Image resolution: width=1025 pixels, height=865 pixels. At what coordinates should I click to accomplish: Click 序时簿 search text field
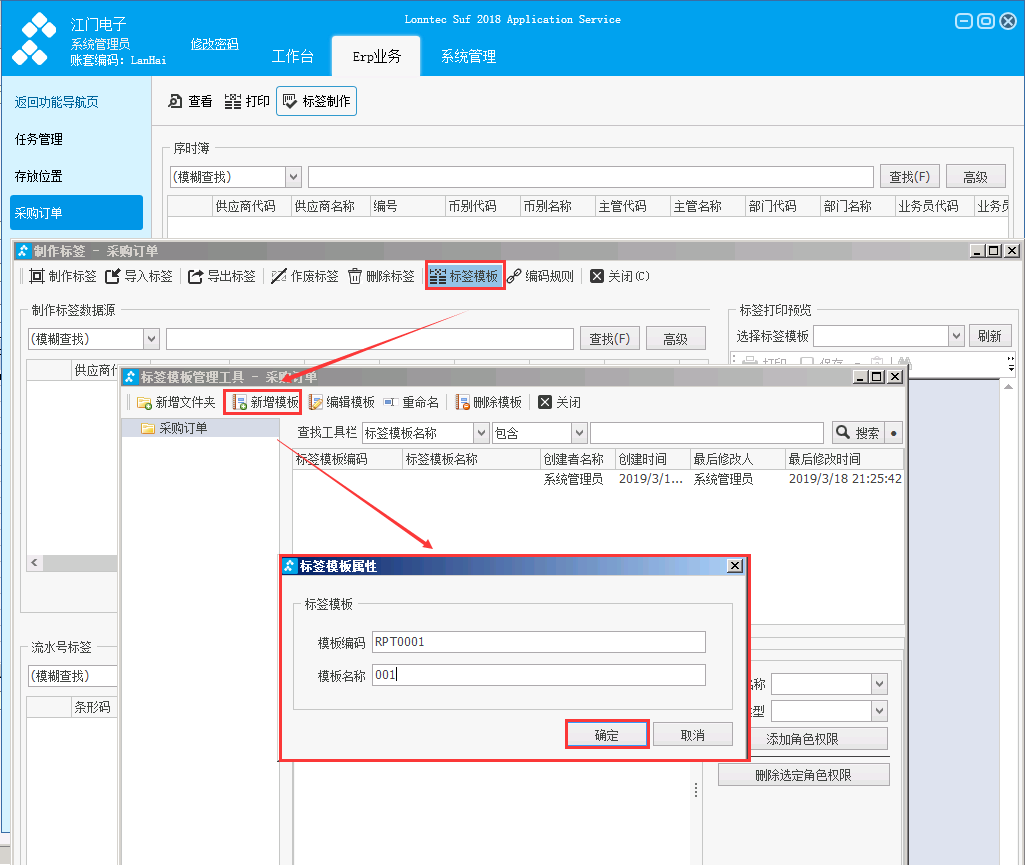coord(591,177)
